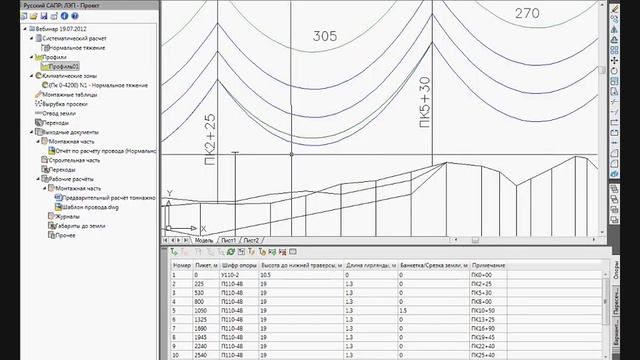
Task: Select the Scale tool in right toolbar
Action: tap(614, 81)
